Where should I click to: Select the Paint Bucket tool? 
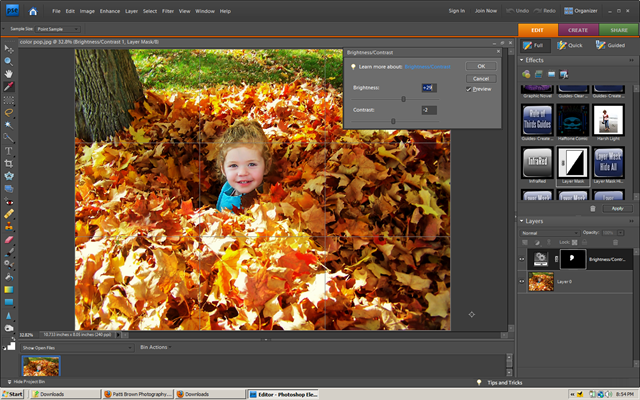[9, 277]
